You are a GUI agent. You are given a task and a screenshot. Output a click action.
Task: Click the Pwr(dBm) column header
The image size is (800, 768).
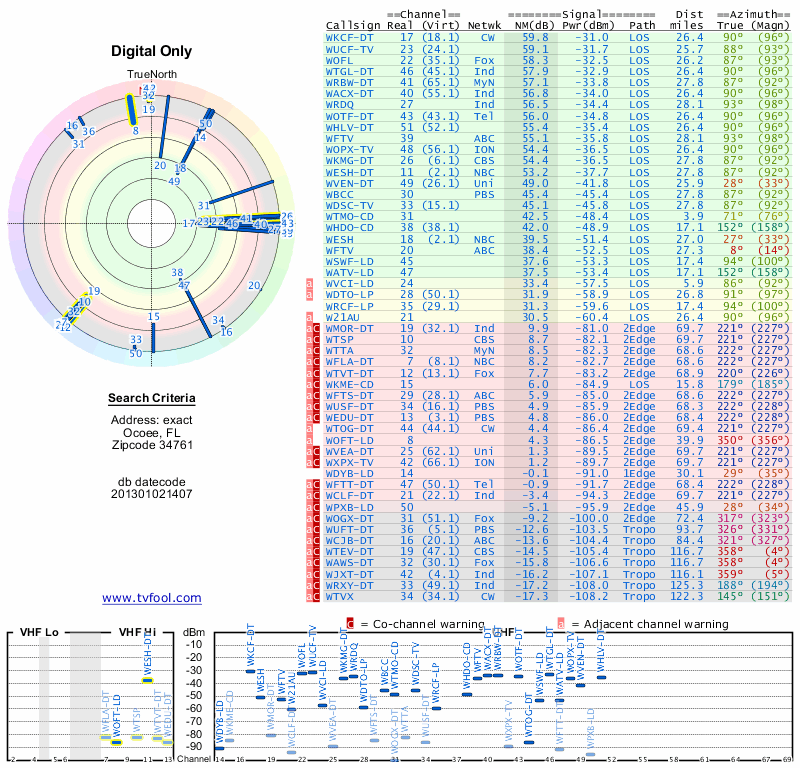[x=588, y=26]
